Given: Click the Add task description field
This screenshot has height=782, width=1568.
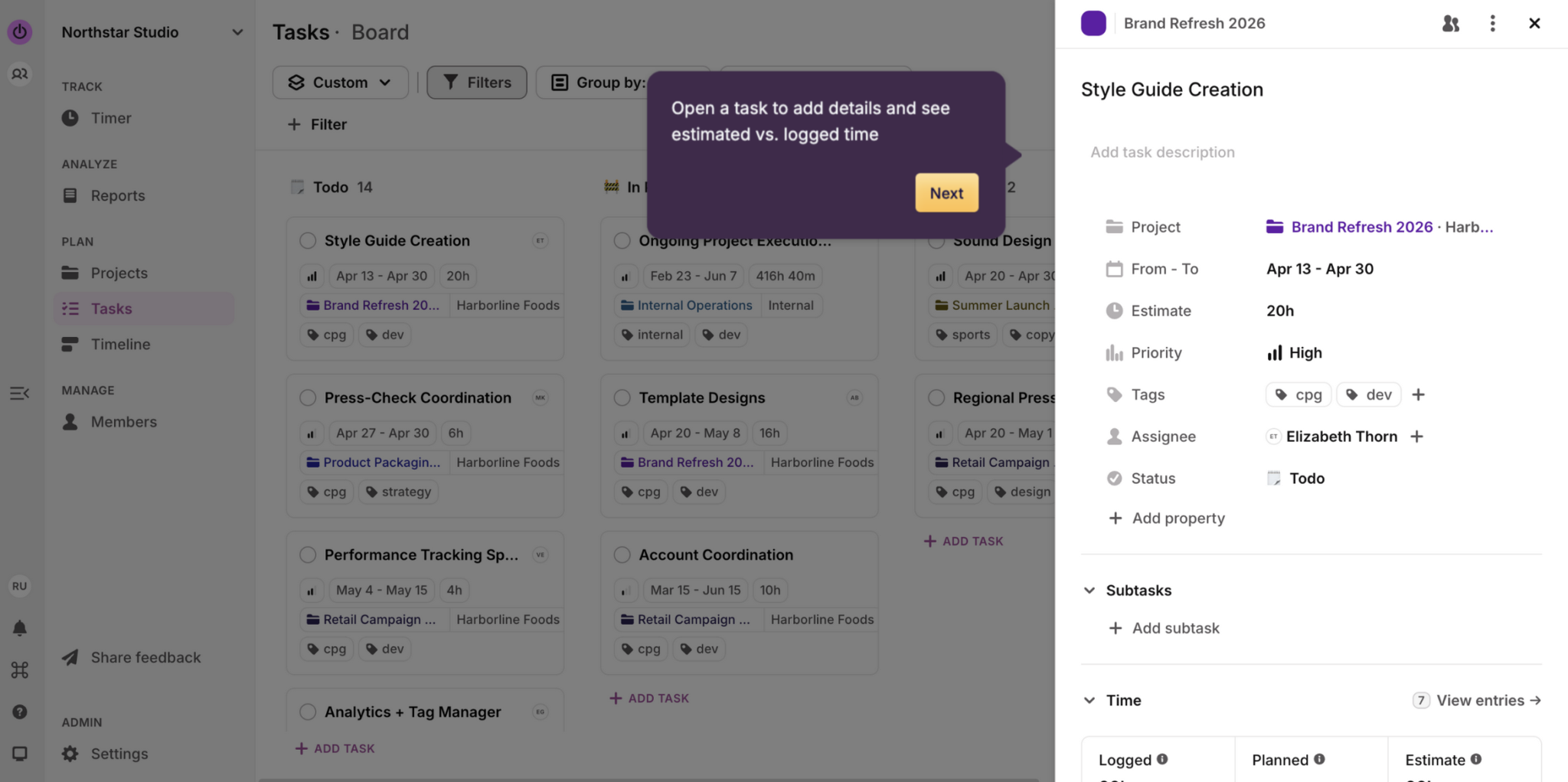Looking at the screenshot, I should pos(1311,152).
